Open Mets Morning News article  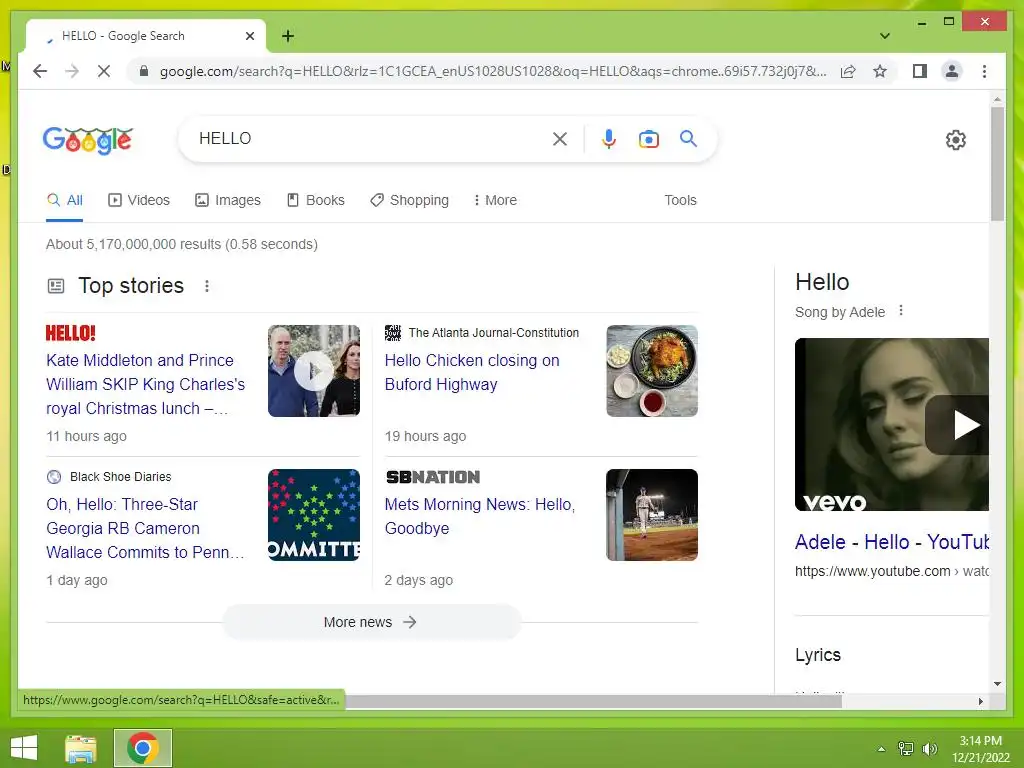[480, 516]
